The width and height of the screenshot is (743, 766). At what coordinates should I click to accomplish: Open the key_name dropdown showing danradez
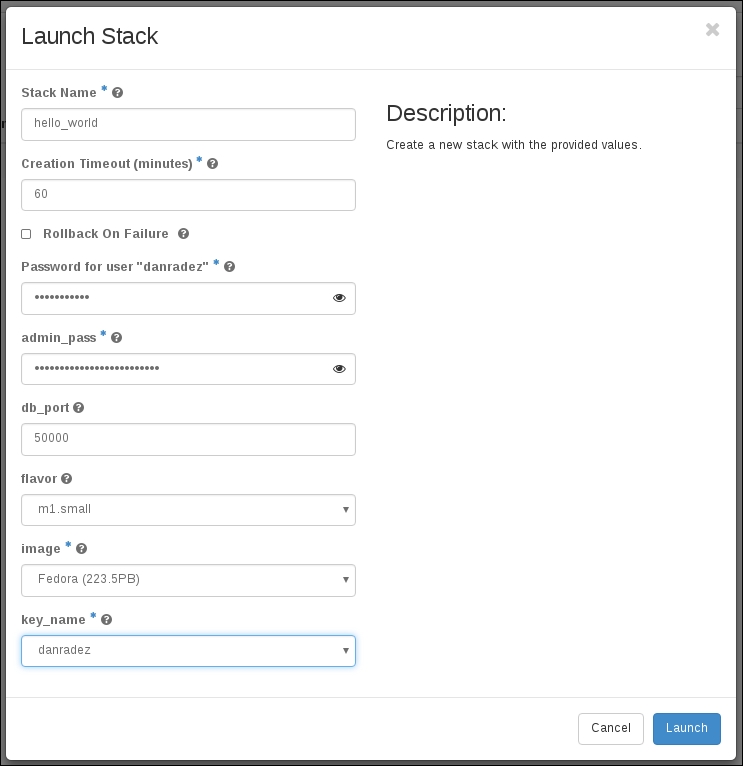pyautogui.click(x=188, y=651)
